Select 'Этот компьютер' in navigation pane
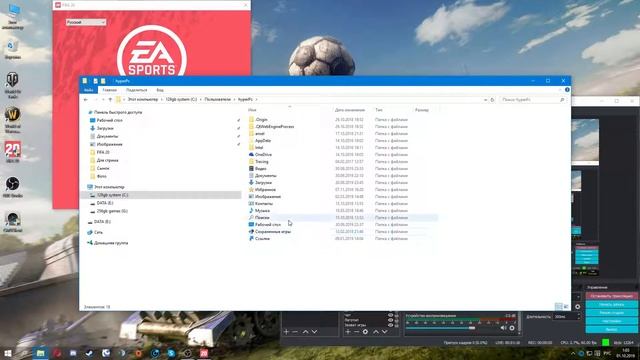Viewport: 640px width, 360px height. (109, 187)
